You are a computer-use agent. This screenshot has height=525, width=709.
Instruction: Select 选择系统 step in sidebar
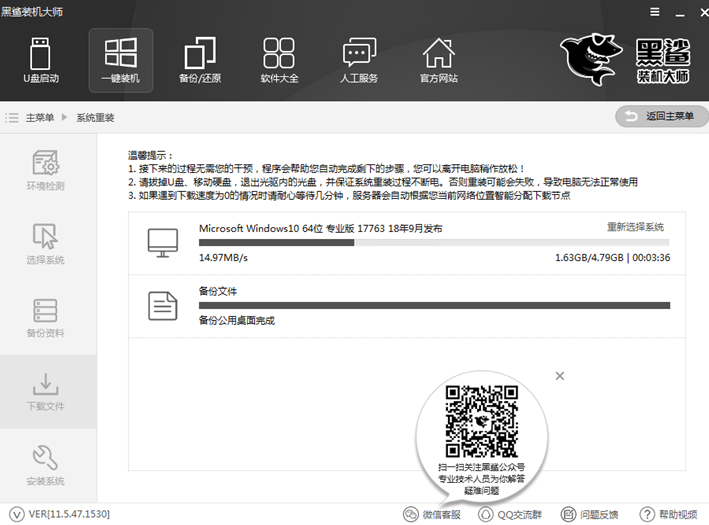point(46,244)
